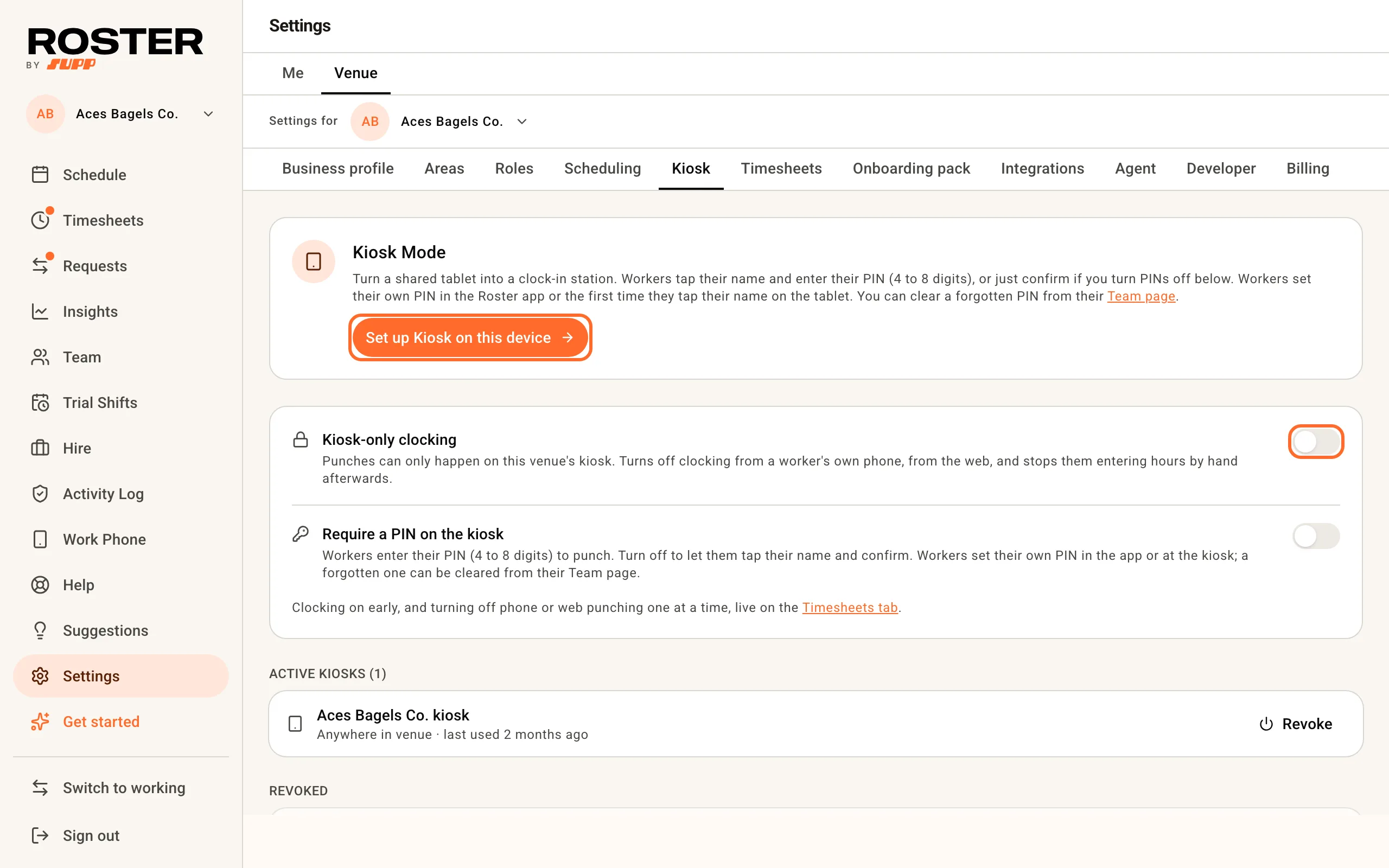Go to the Billing tab
This screenshot has height=868, width=1389.
click(1308, 168)
